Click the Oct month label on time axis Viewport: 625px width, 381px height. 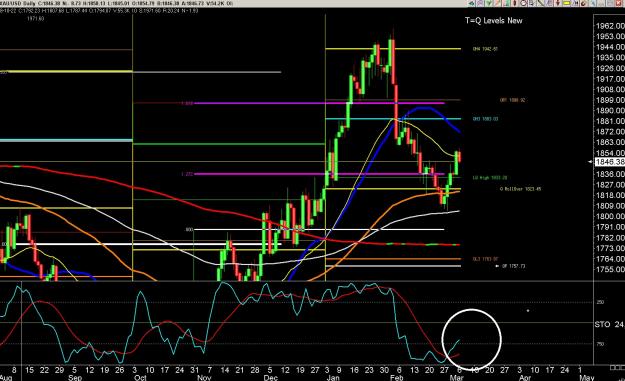(x=140, y=377)
